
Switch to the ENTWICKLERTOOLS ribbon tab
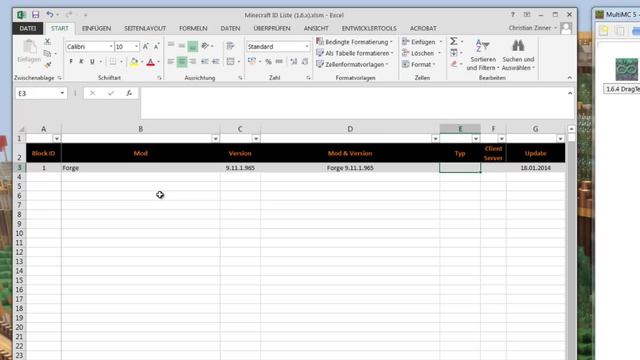[369, 28]
